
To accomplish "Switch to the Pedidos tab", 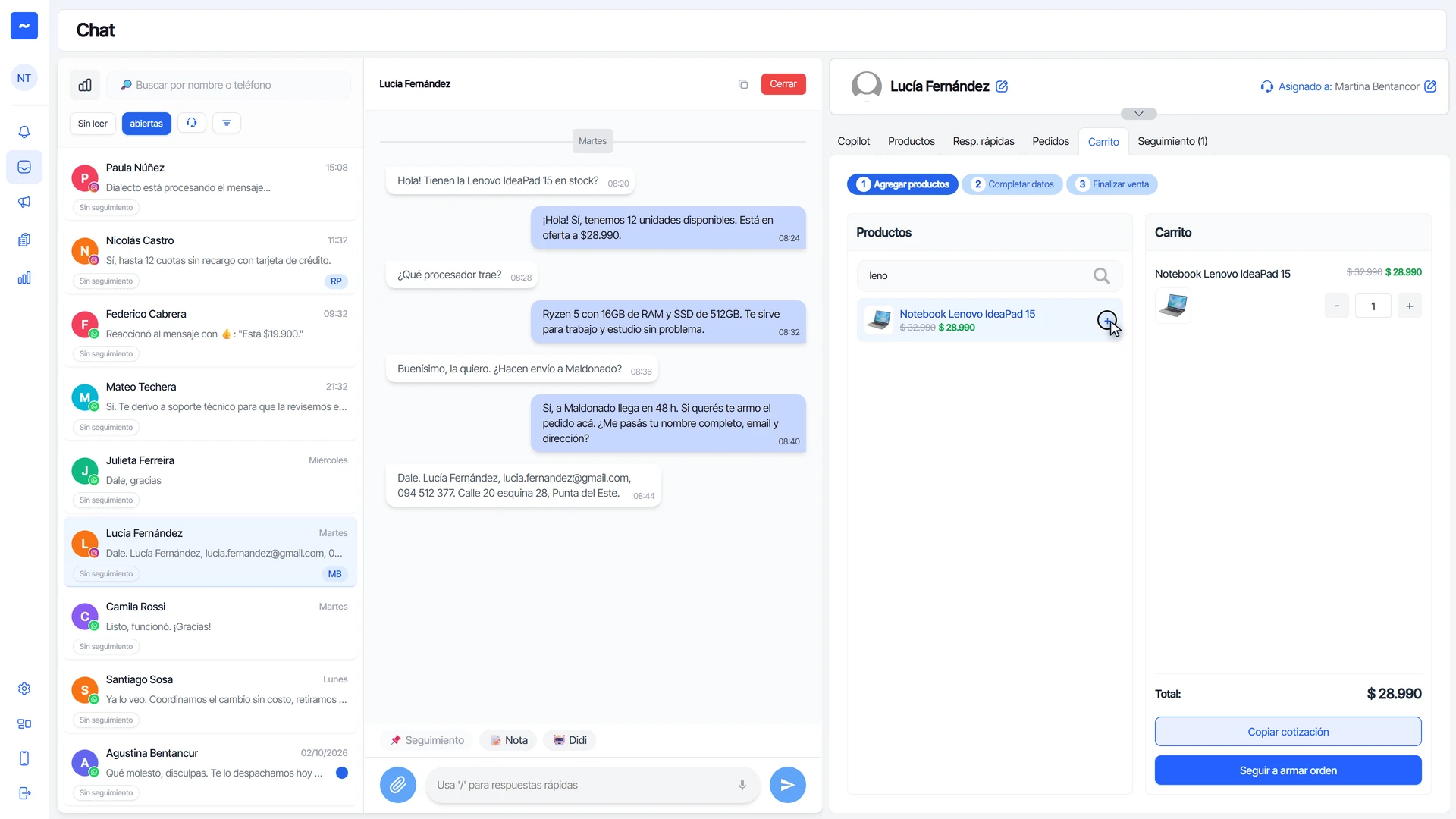I will click(x=1050, y=141).
